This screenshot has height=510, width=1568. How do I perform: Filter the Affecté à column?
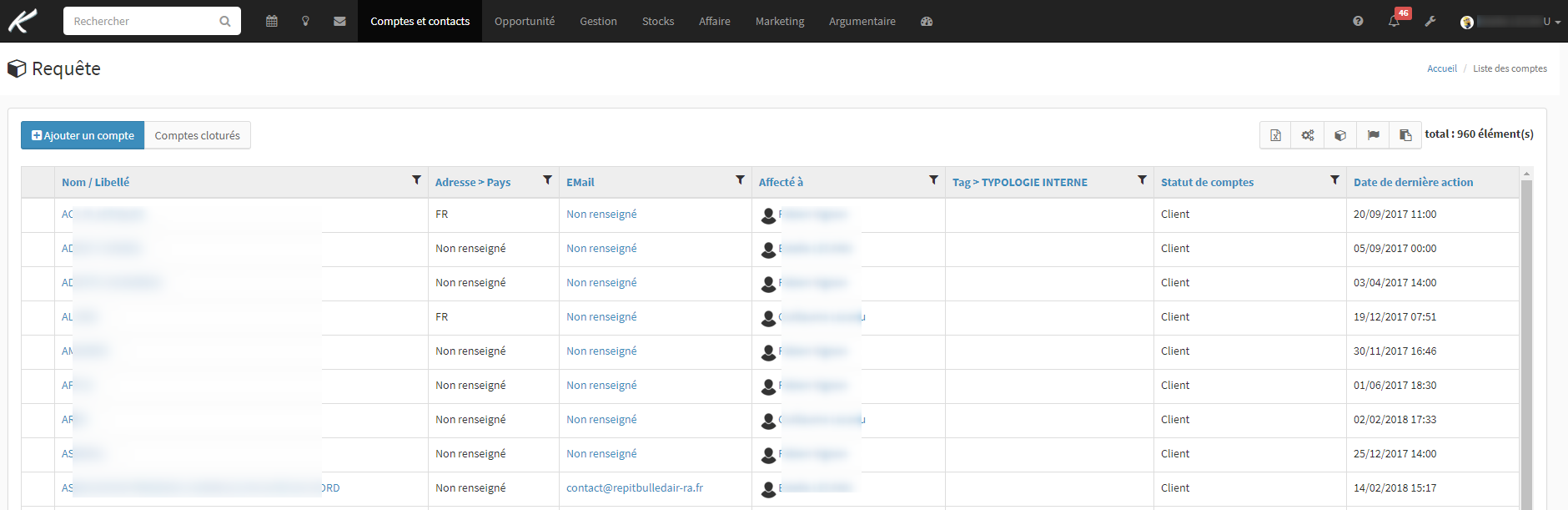(x=933, y=180)
